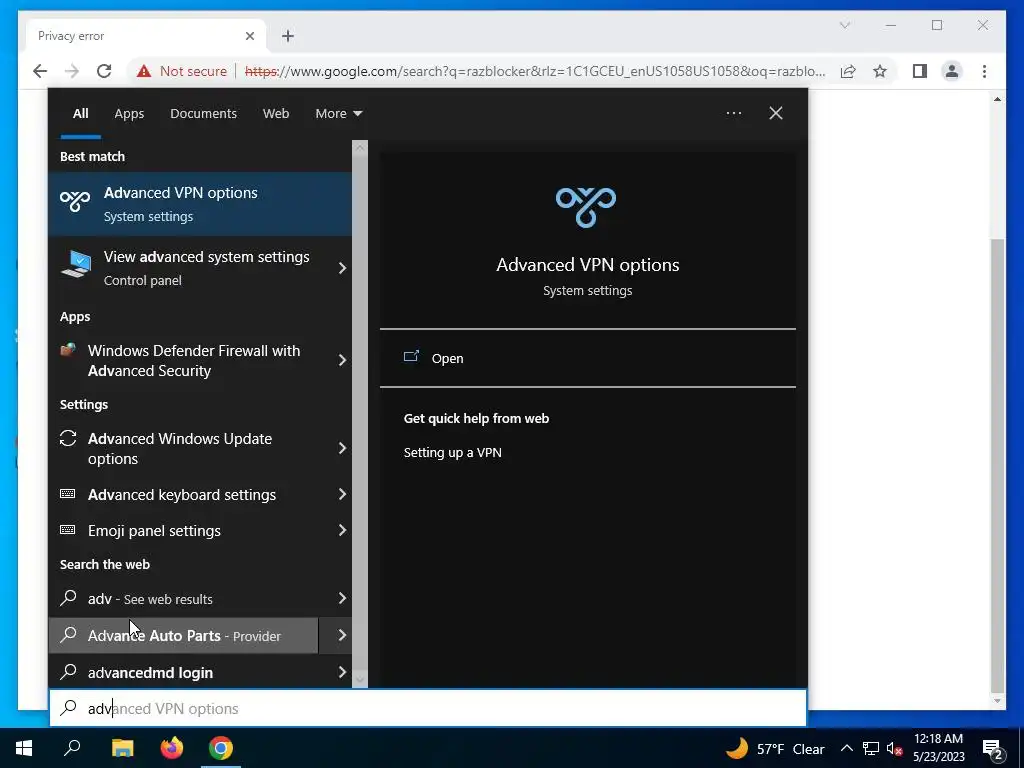The height and width of the screenshot is (768, 1024).
Task: Open the clock showing 12:18 AM
Action: coord(938,748)
